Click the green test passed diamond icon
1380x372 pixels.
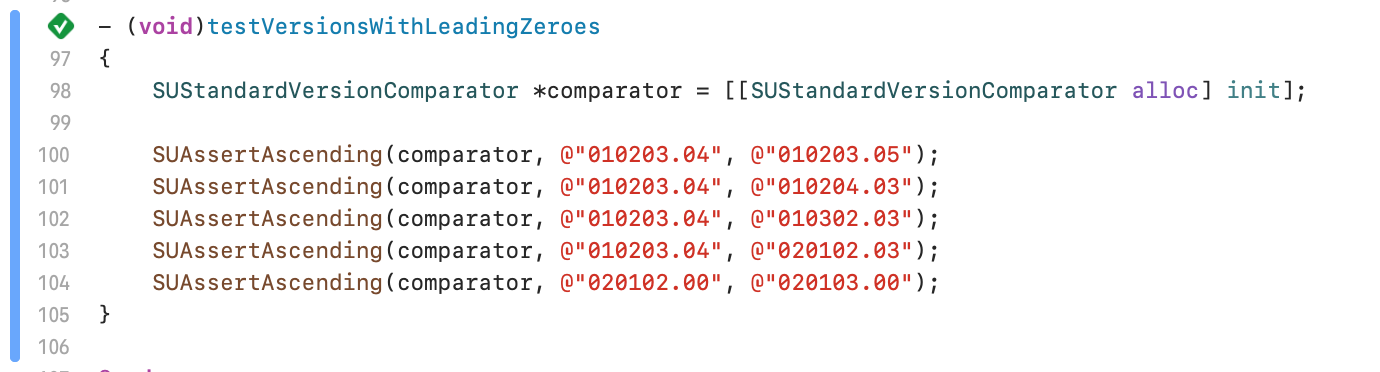[x=60, y=26]
